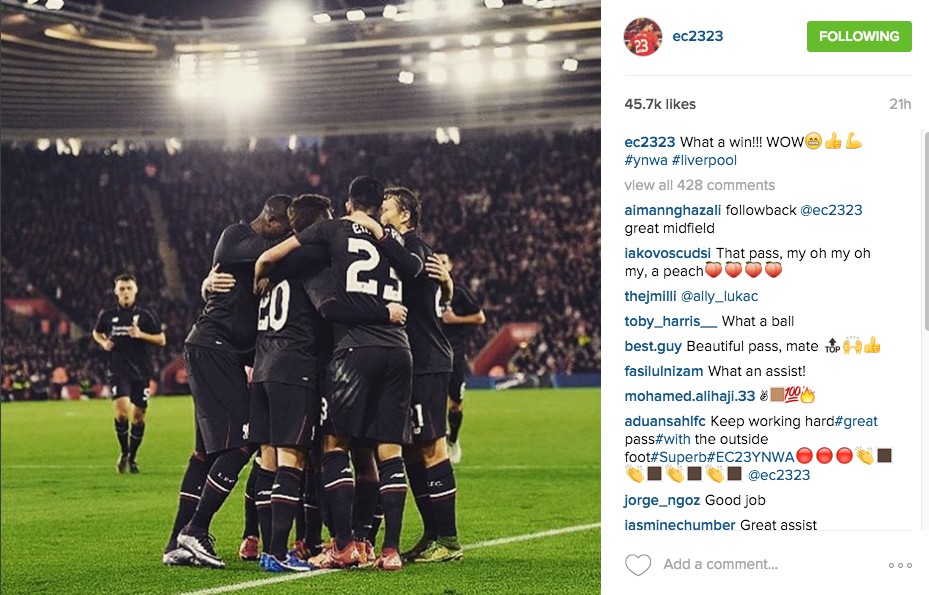Open ec2323 username in header
This screenshot has height=595, width=929.
pos(697,36)
